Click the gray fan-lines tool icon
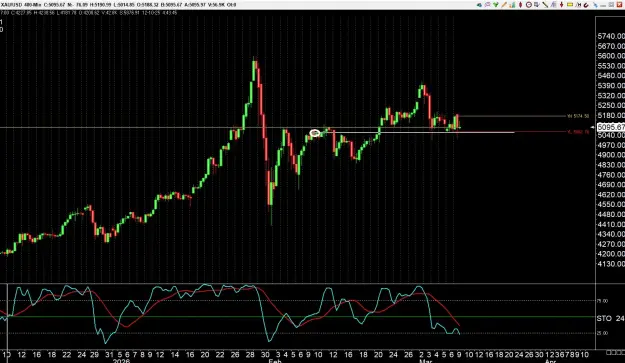Image resolution: width=625 pixels, height=363 pixels. [554, 5]
